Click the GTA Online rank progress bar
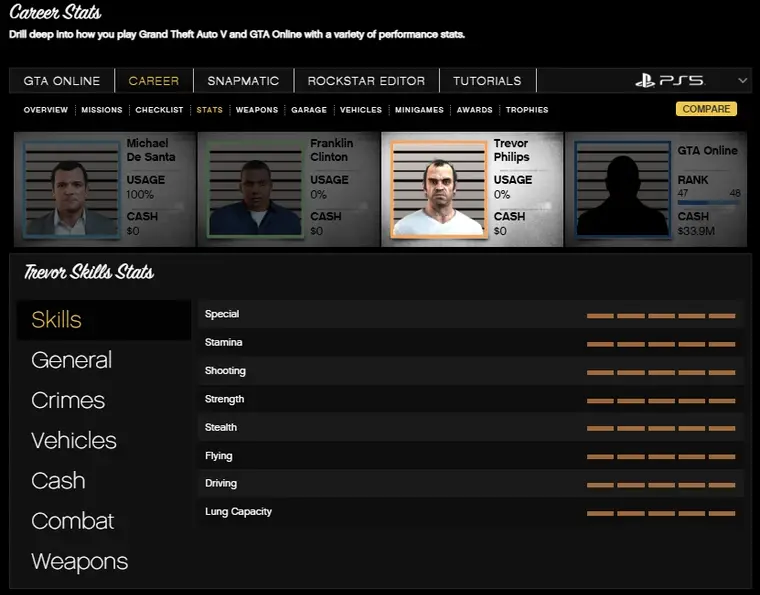Screen dimensions: 760x595 pos(709,203)
